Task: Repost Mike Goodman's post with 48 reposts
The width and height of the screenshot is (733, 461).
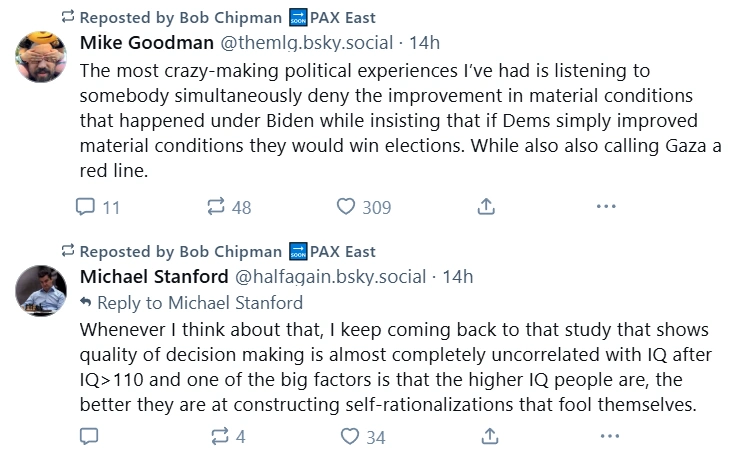Action: point(229,207)
